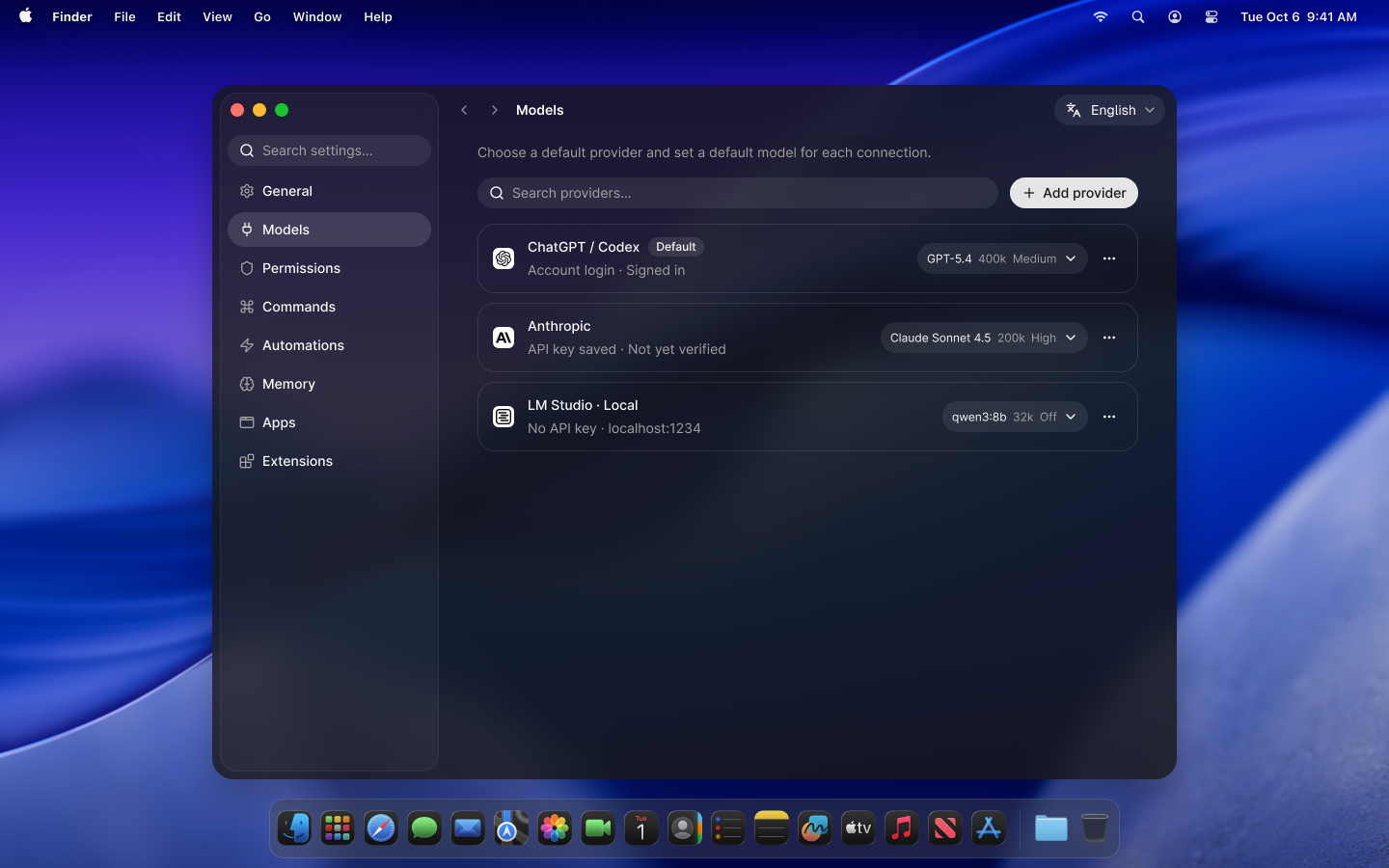This screenshot has width=1389, height=868.
Task: Open more options for ChatGPT / Codex
Action: [x=1109, y=258]
